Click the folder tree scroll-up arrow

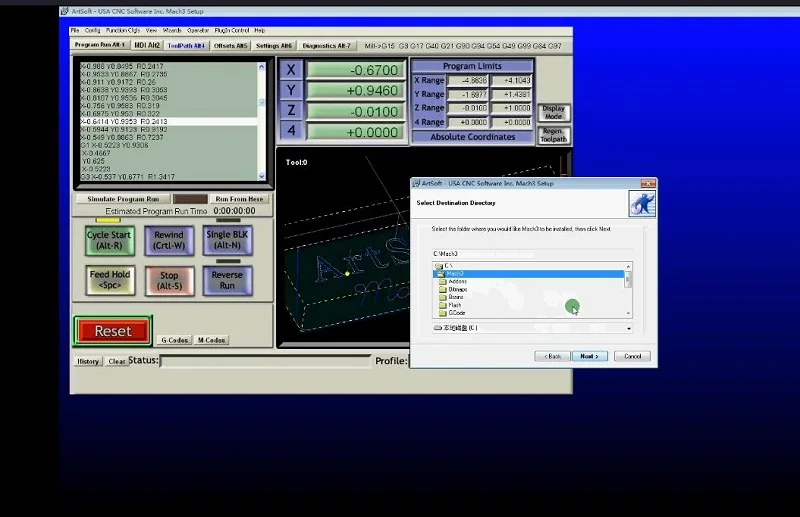628,266
